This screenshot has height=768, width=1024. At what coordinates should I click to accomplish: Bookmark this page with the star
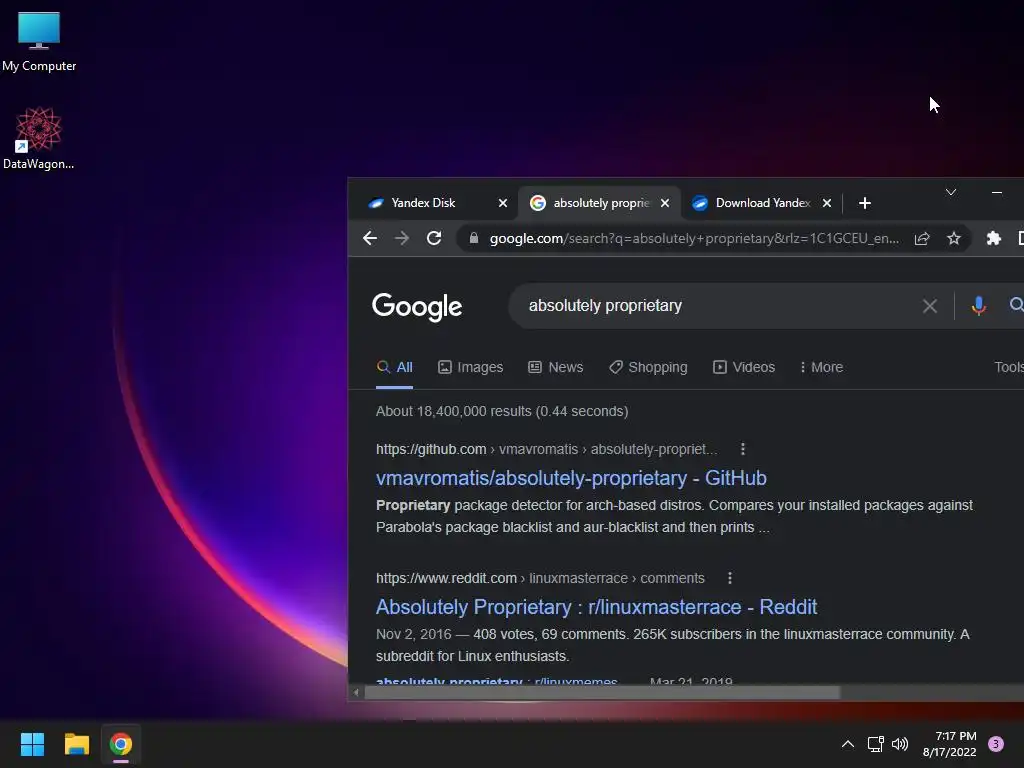click(x=953, y=238)
